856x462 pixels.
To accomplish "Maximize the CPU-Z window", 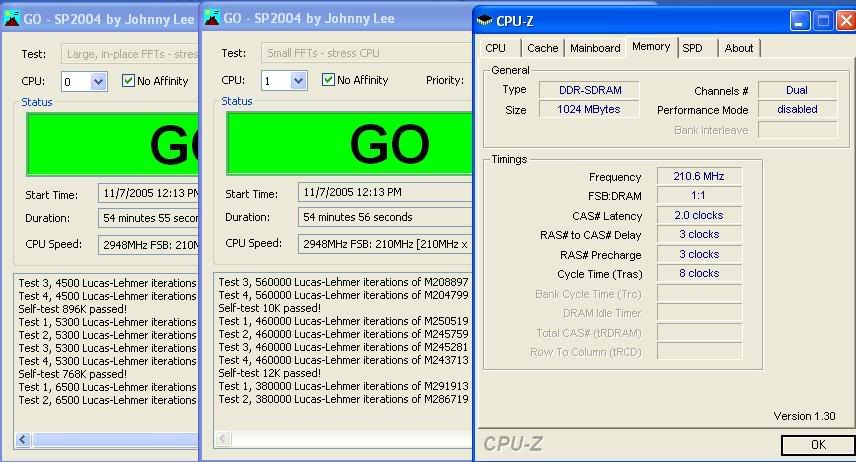I will [x=822, y=20].
